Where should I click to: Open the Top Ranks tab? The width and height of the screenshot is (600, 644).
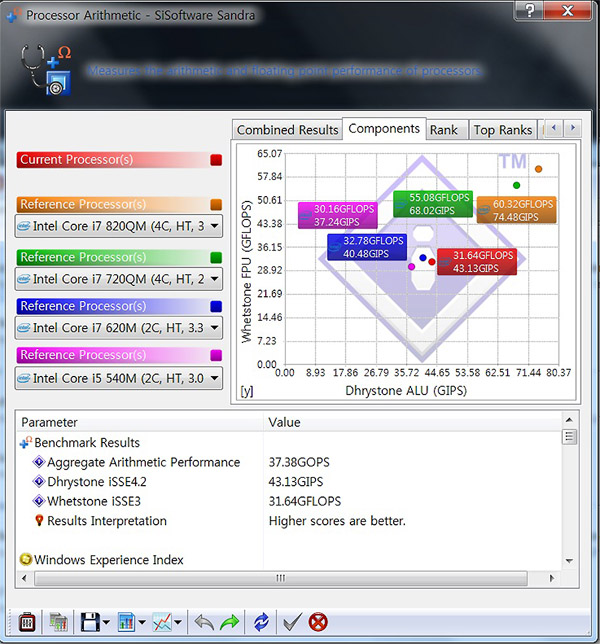[503, 130]
